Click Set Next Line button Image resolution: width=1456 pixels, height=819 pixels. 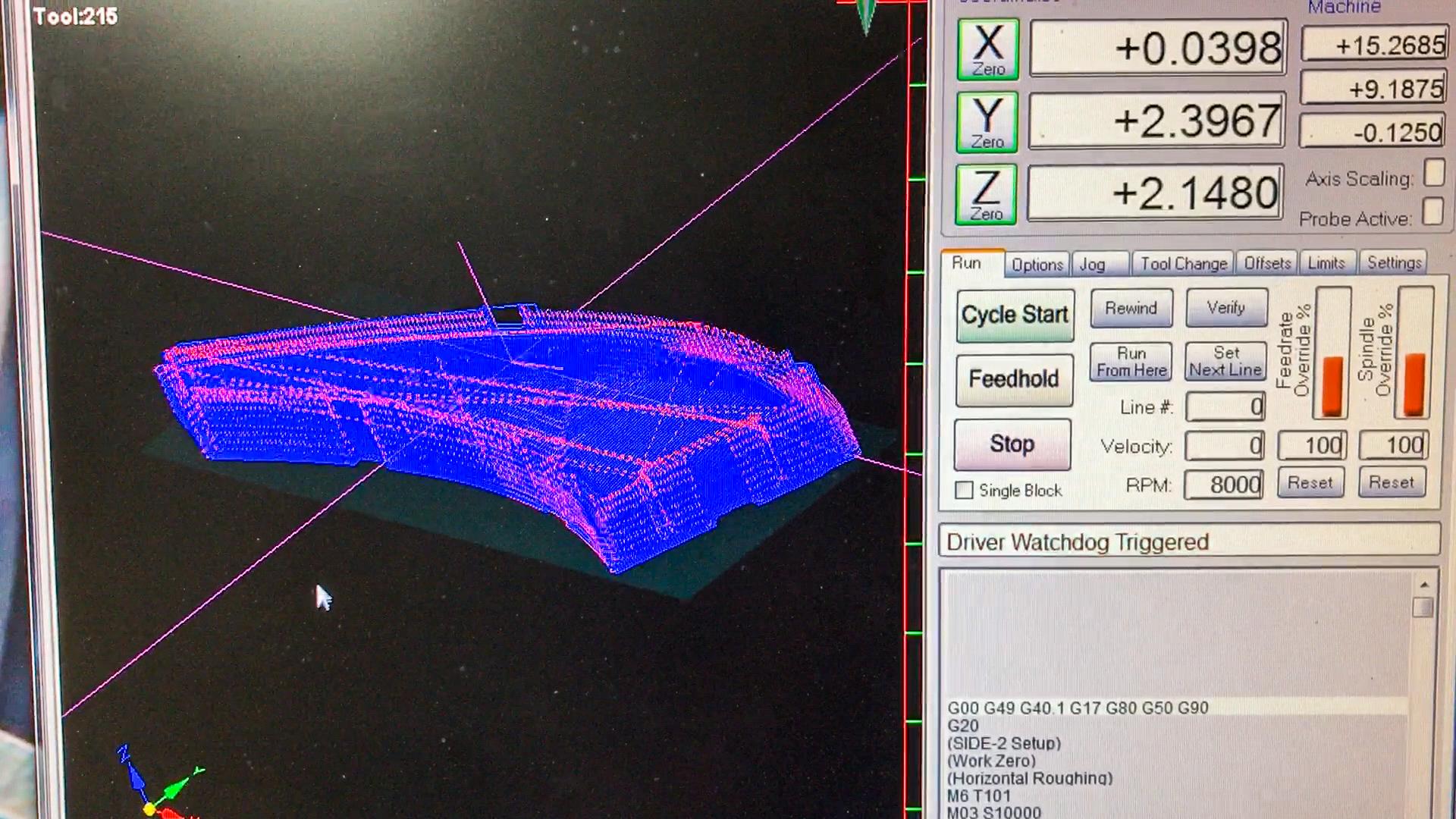pyautogui.click(x=1225, y=362)
